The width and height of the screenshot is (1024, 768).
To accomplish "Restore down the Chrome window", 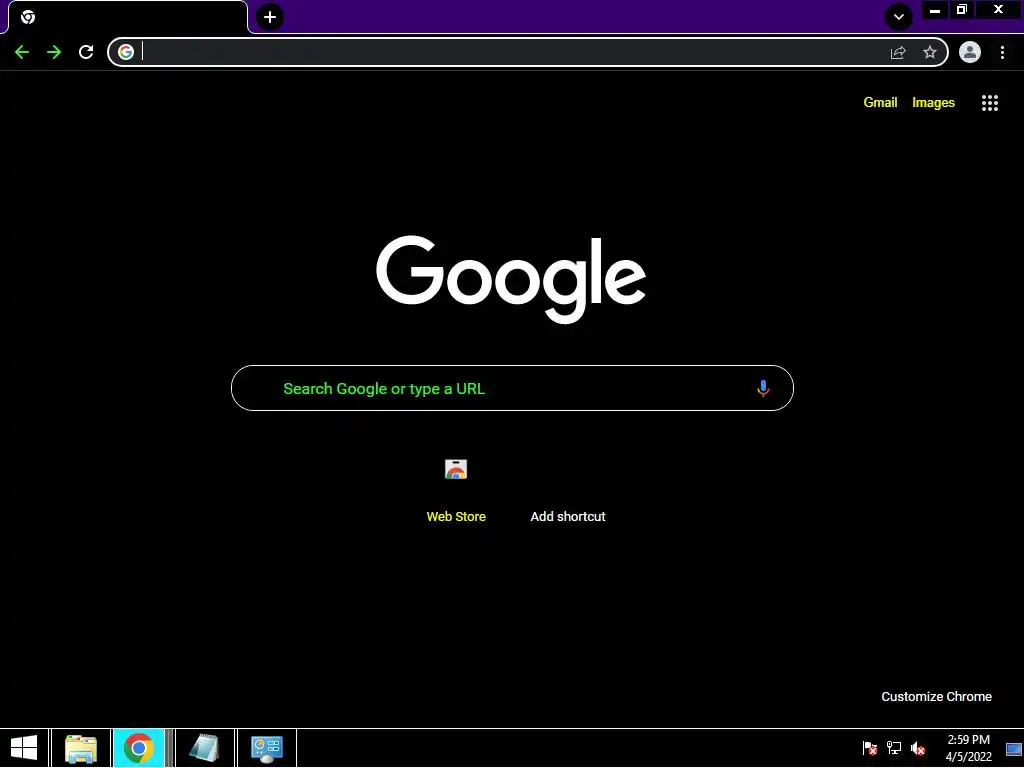I will pyautogui.click(x=962, y=10).
